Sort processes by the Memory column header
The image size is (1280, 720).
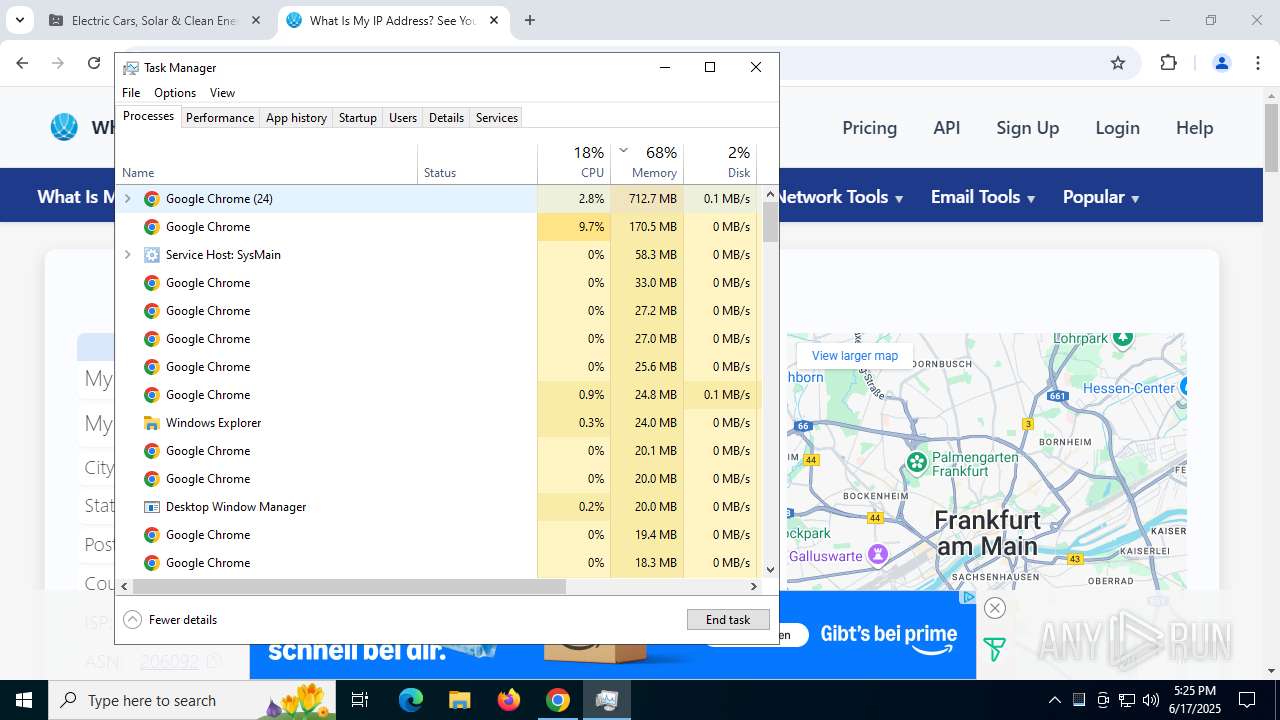[x=654, y=172]
